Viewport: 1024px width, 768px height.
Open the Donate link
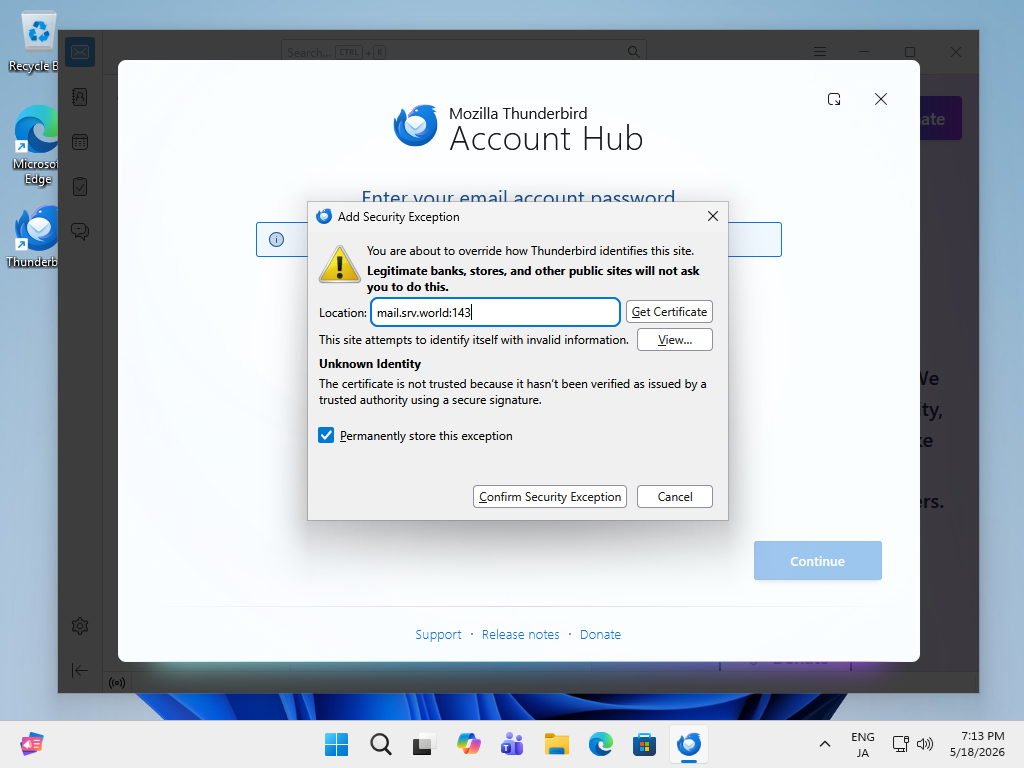pos(600,635)
